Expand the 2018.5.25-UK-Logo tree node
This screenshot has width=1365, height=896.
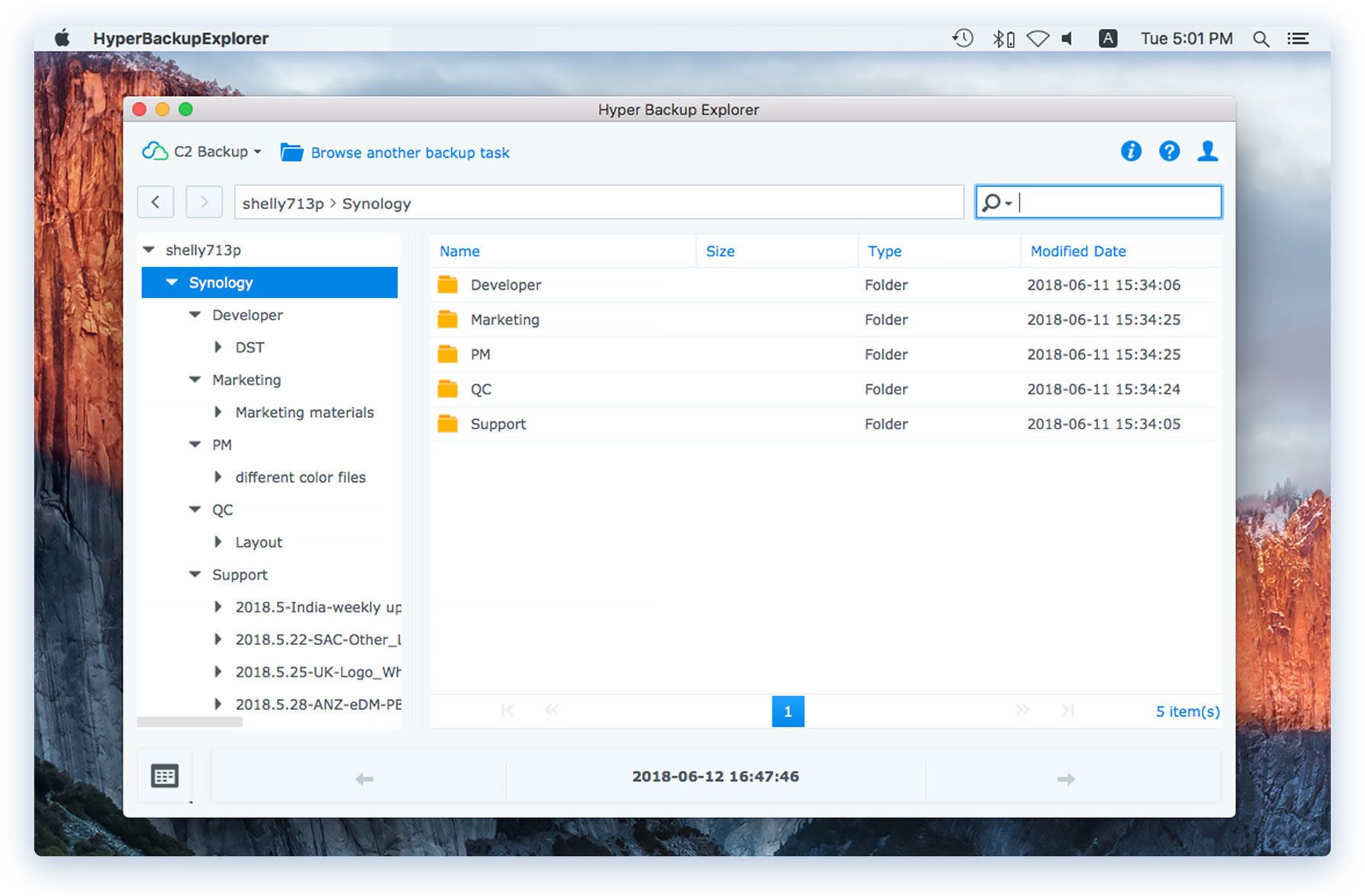(x=218, y=672)
